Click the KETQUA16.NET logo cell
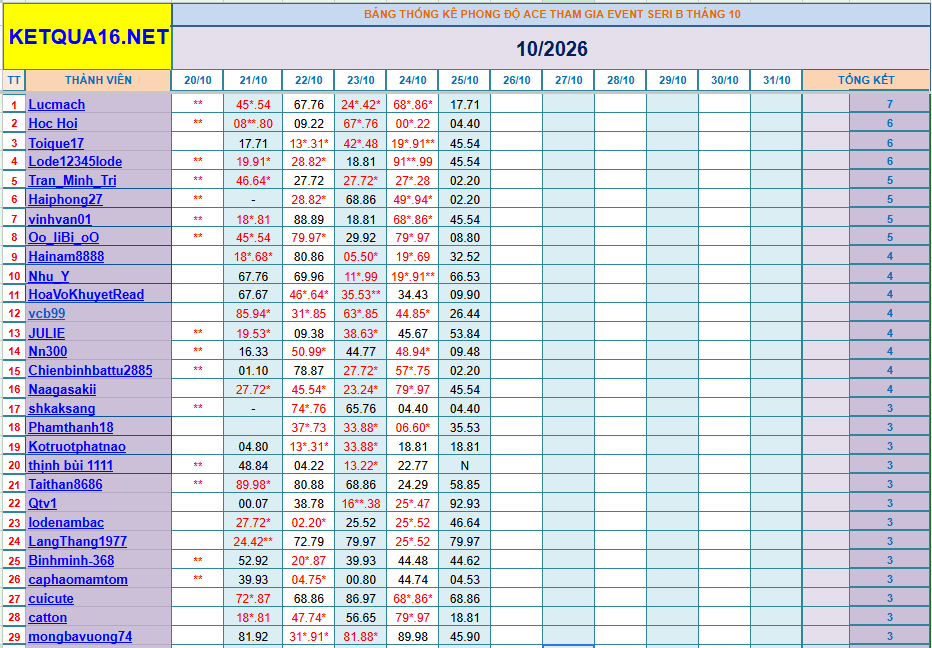The height and width of the screenshot is (648, 932). tap(87, 37)
